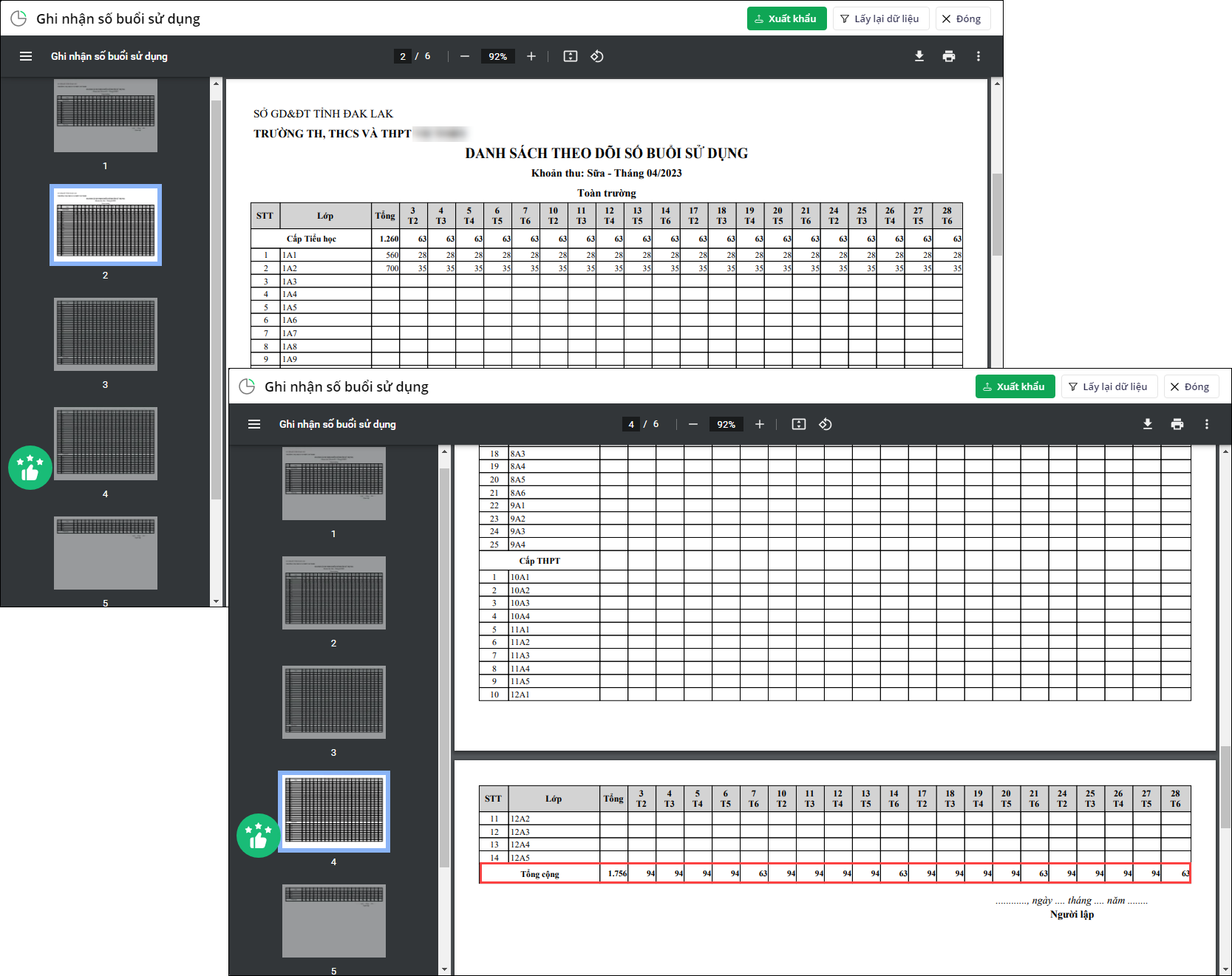This screenshot has height=976, width=1232.
Task: Open three-dot more actions menu in lower viewer
Action: 1206,424
